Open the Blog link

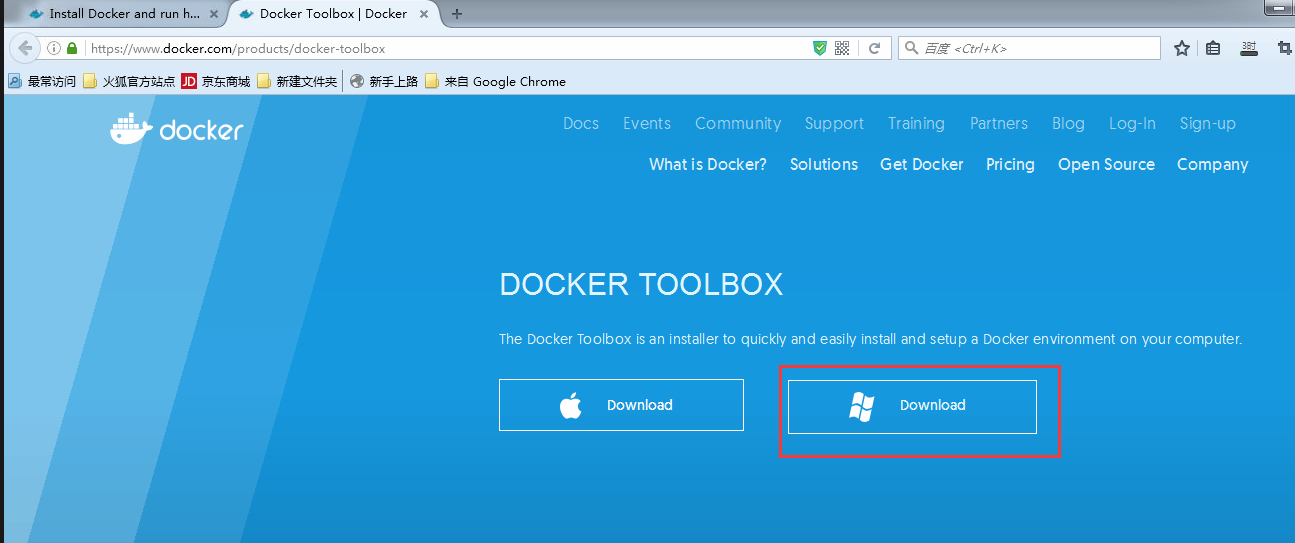click(x=1068, y=124)
